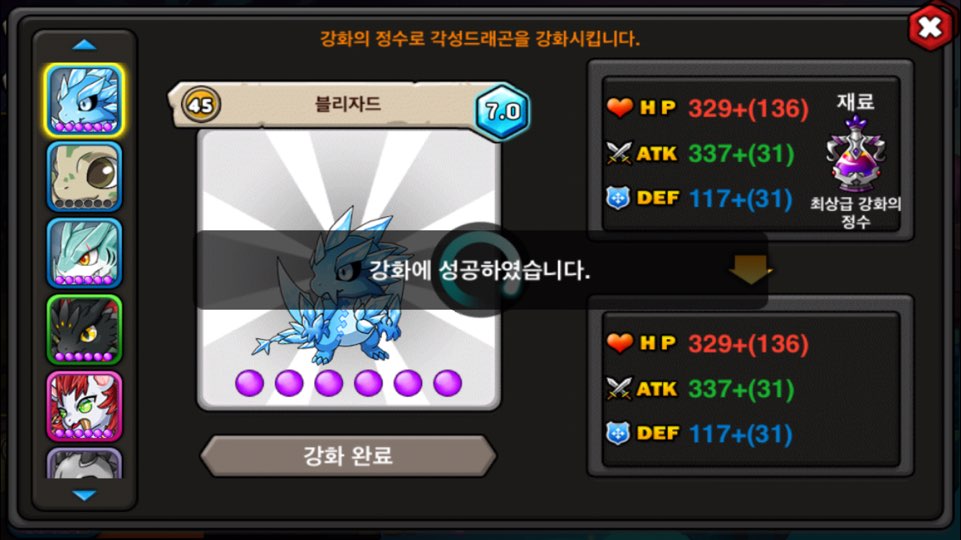Tap the 최상급 강화의 정수 potion icon
Screen dimensions: 961x540
[856, 154]
